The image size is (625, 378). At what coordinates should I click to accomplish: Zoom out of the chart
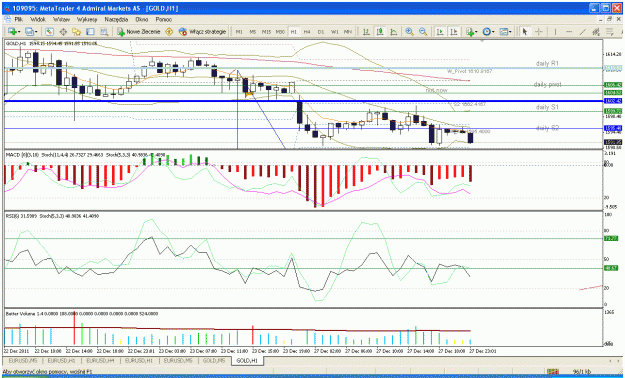pyautogui.click(x=423, y=32)
